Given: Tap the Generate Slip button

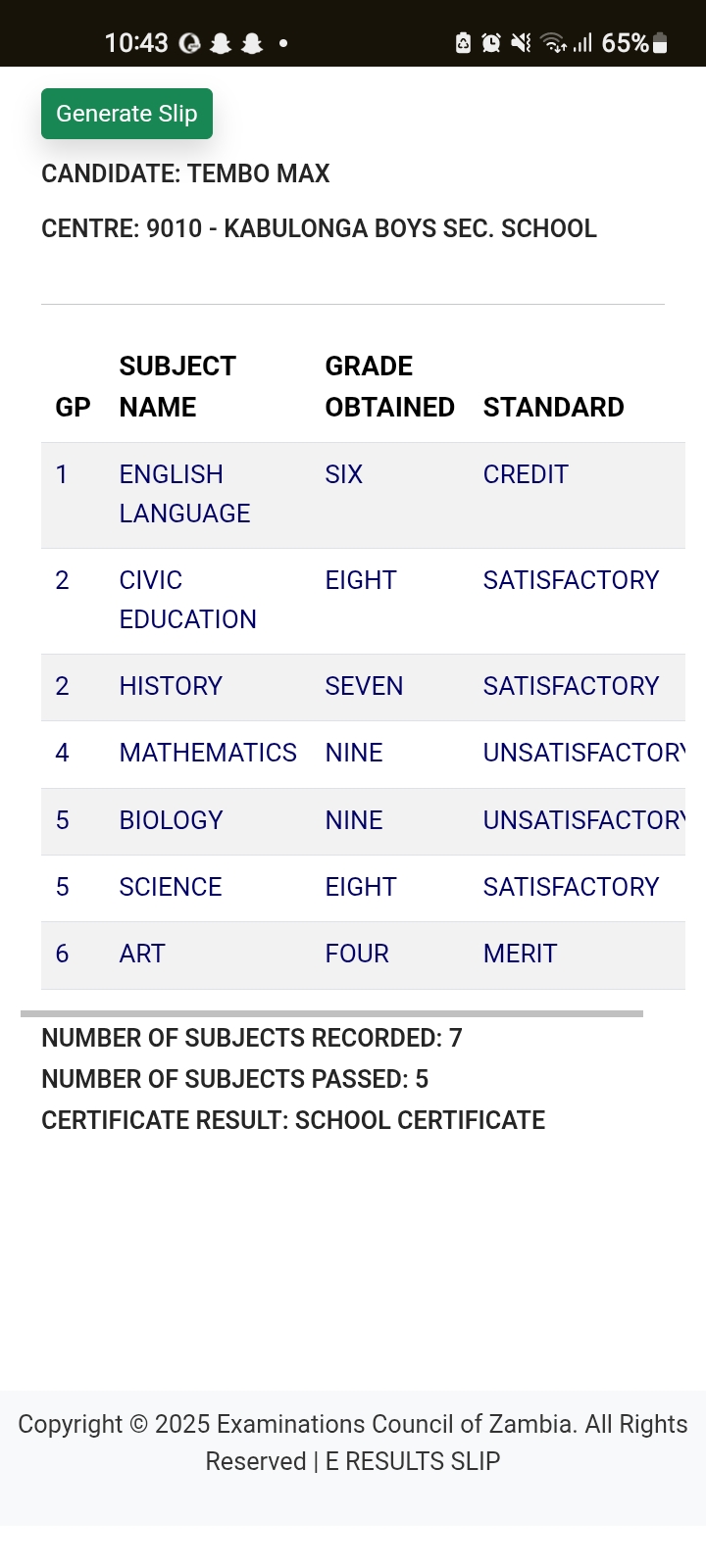Looking at the screenshot, I should coord(126,114).
